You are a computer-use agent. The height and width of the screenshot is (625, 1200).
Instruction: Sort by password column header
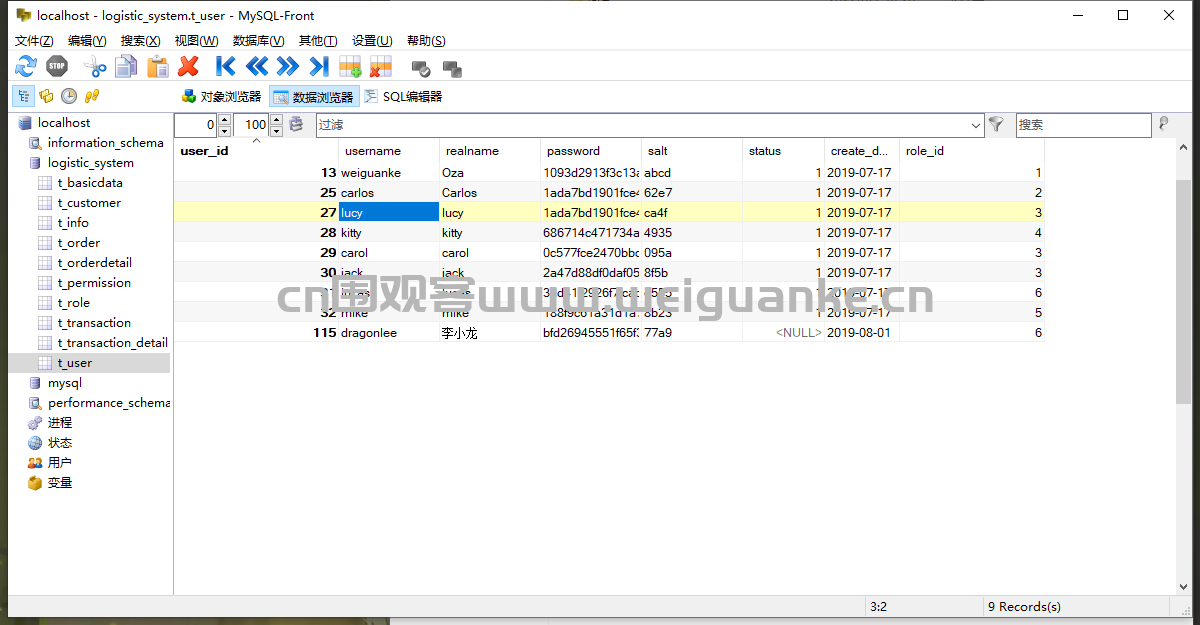coord(591,151)
